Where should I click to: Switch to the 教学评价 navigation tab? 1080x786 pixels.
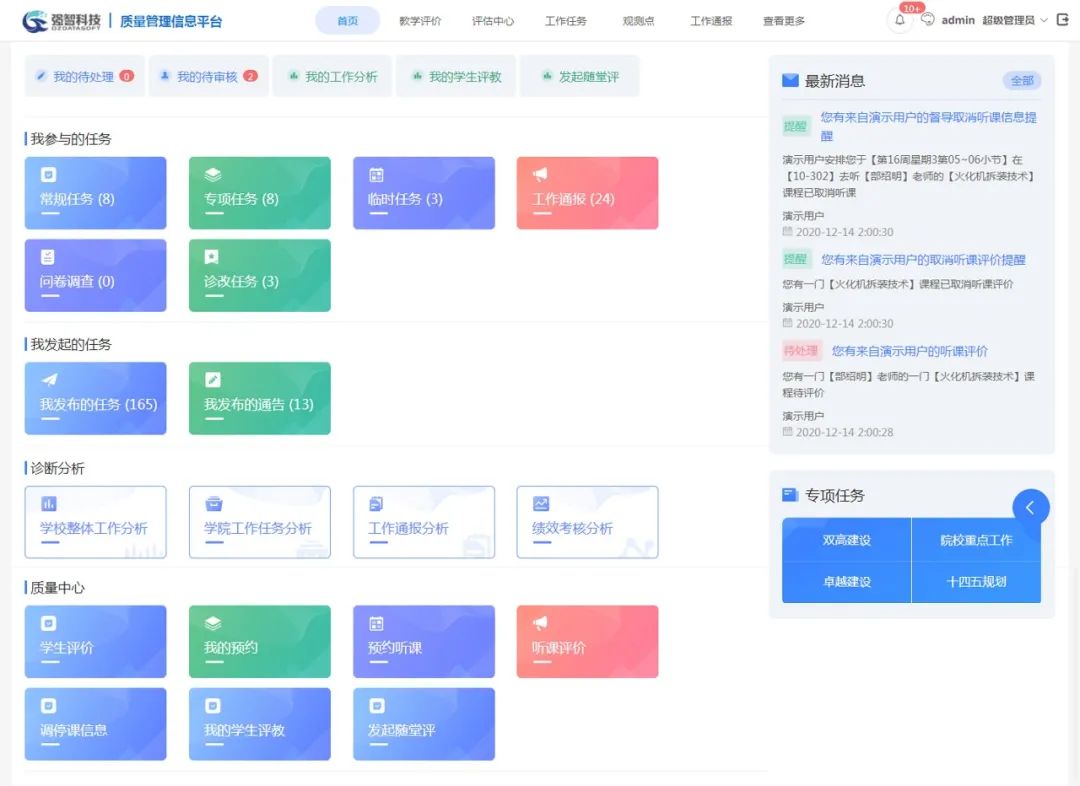(419, 21)
